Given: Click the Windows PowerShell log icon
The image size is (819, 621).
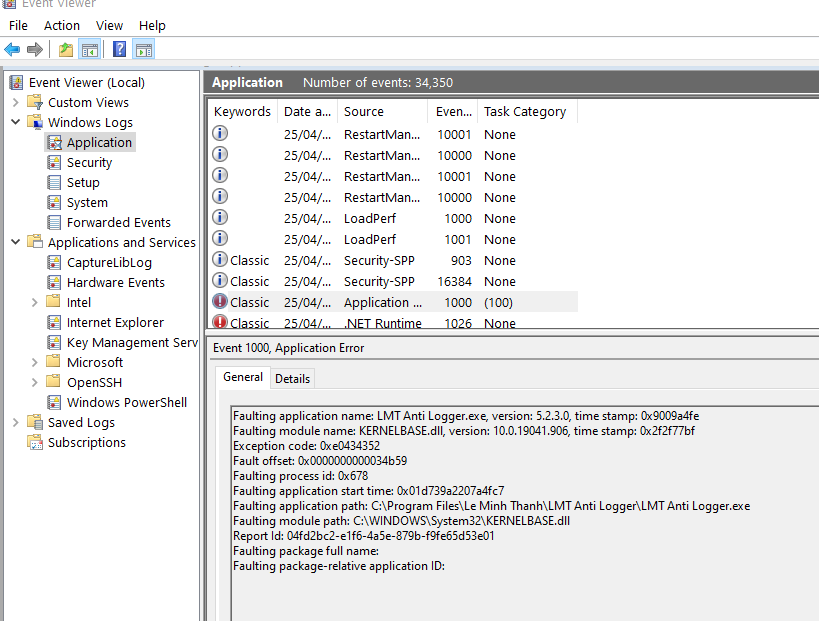Looking at the screenshot, I should click(54, 402).
